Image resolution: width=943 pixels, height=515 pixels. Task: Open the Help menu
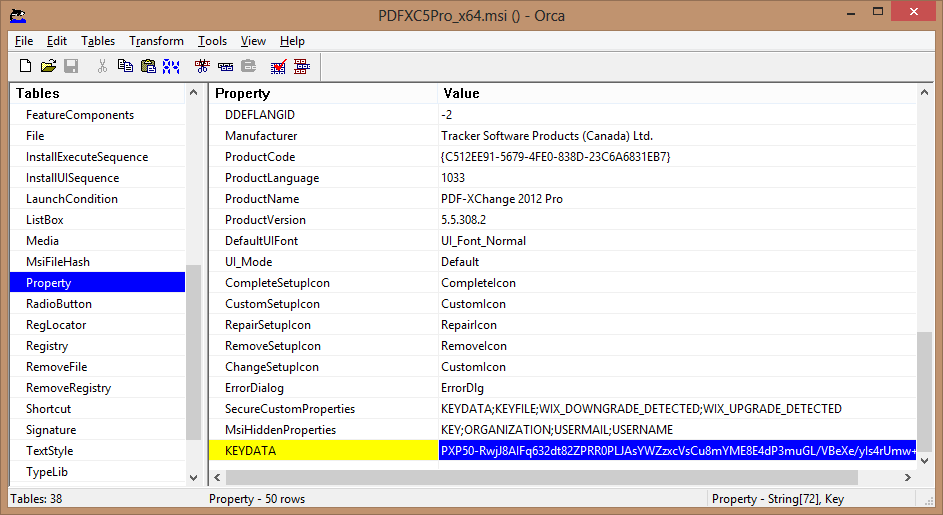pyautogui.click(x=292, y=41)
